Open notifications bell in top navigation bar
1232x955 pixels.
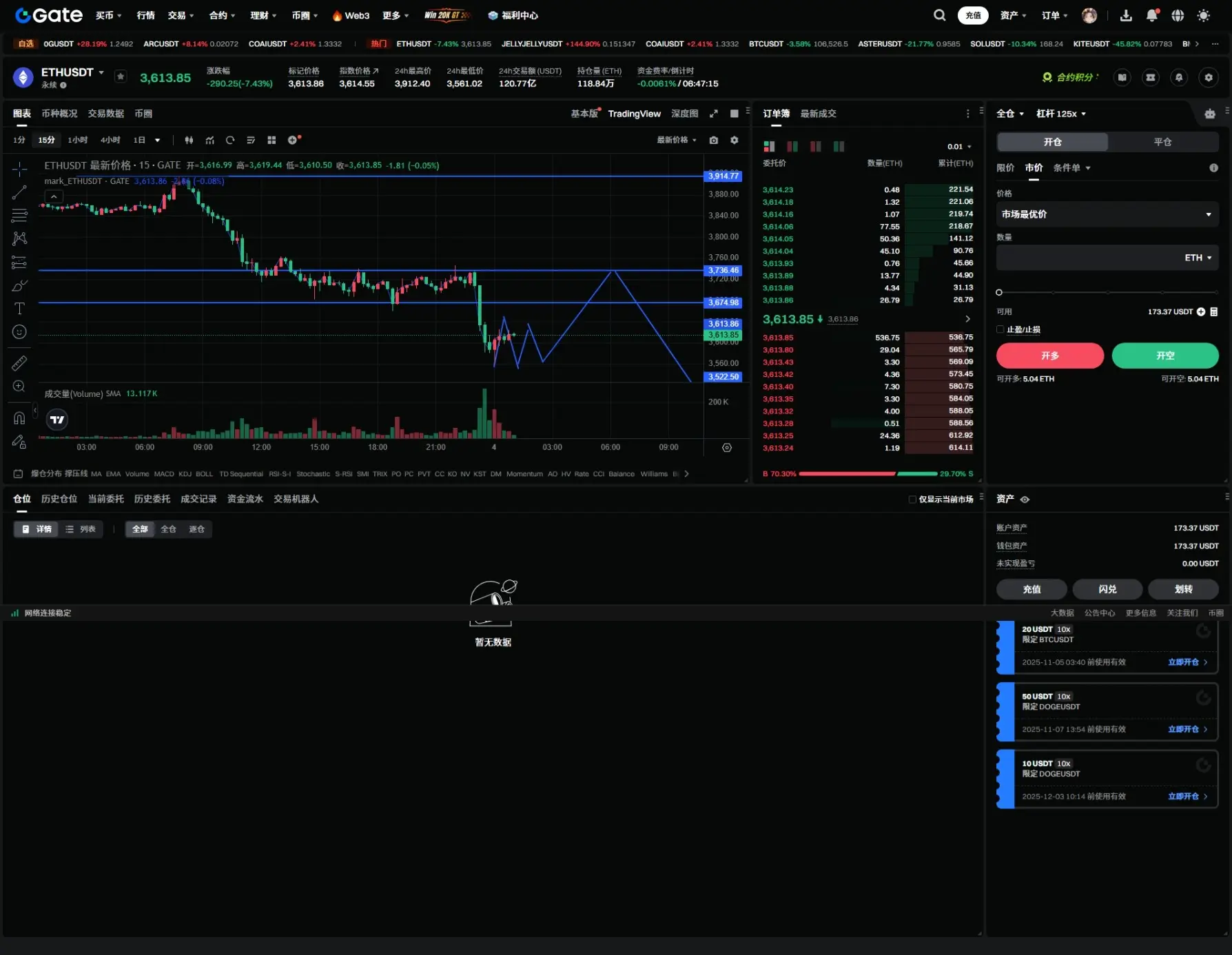tap(1152, 15)
